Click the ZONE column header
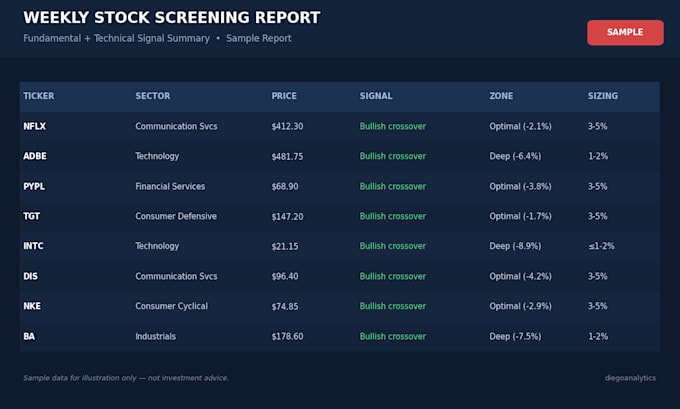 pos(501,96)
